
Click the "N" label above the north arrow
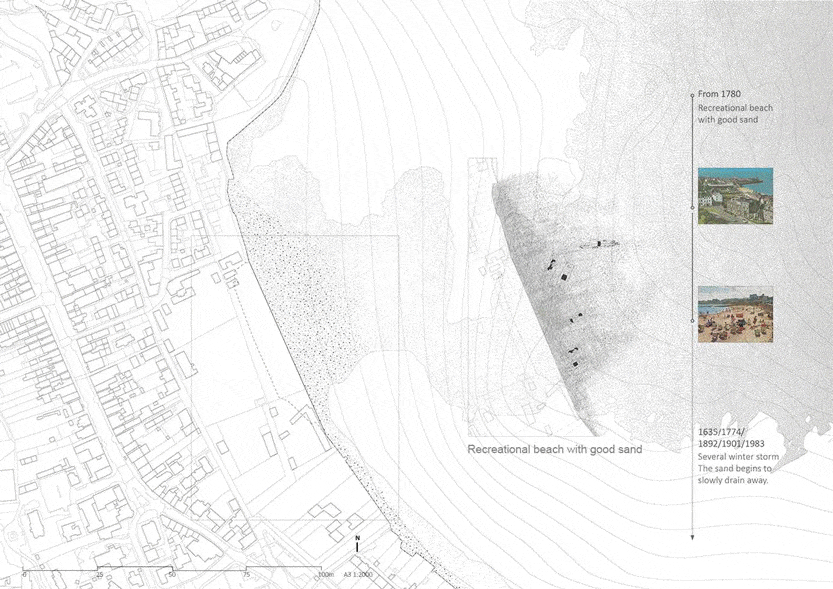coord(357,537)
